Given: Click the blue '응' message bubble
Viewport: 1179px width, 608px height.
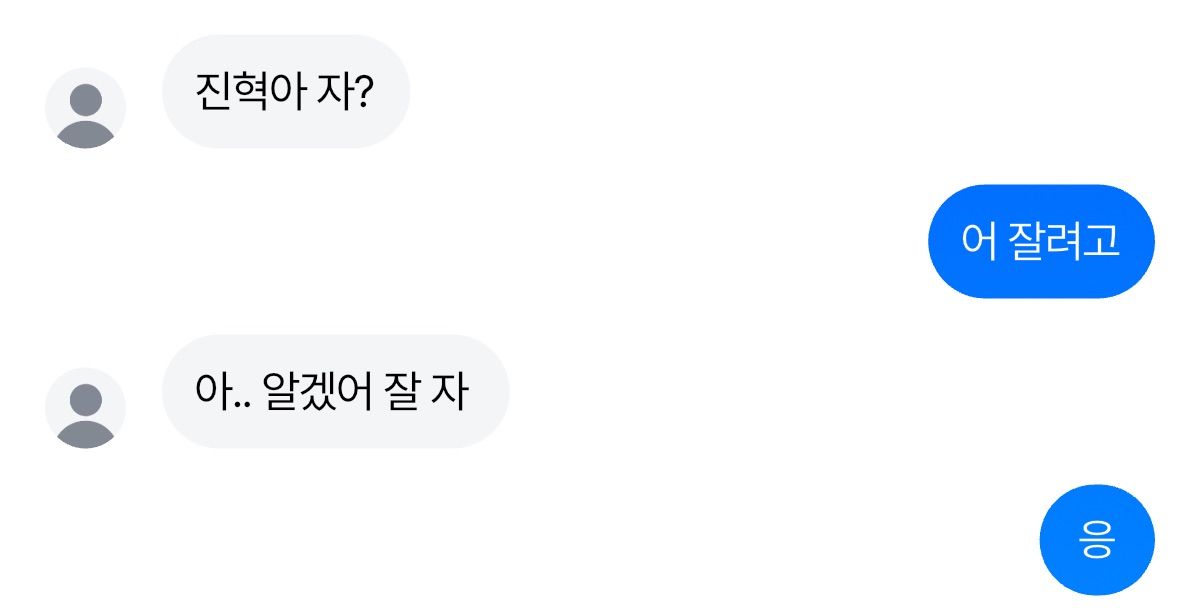Looking at the screenshot, I should [x=1097, y=540].
